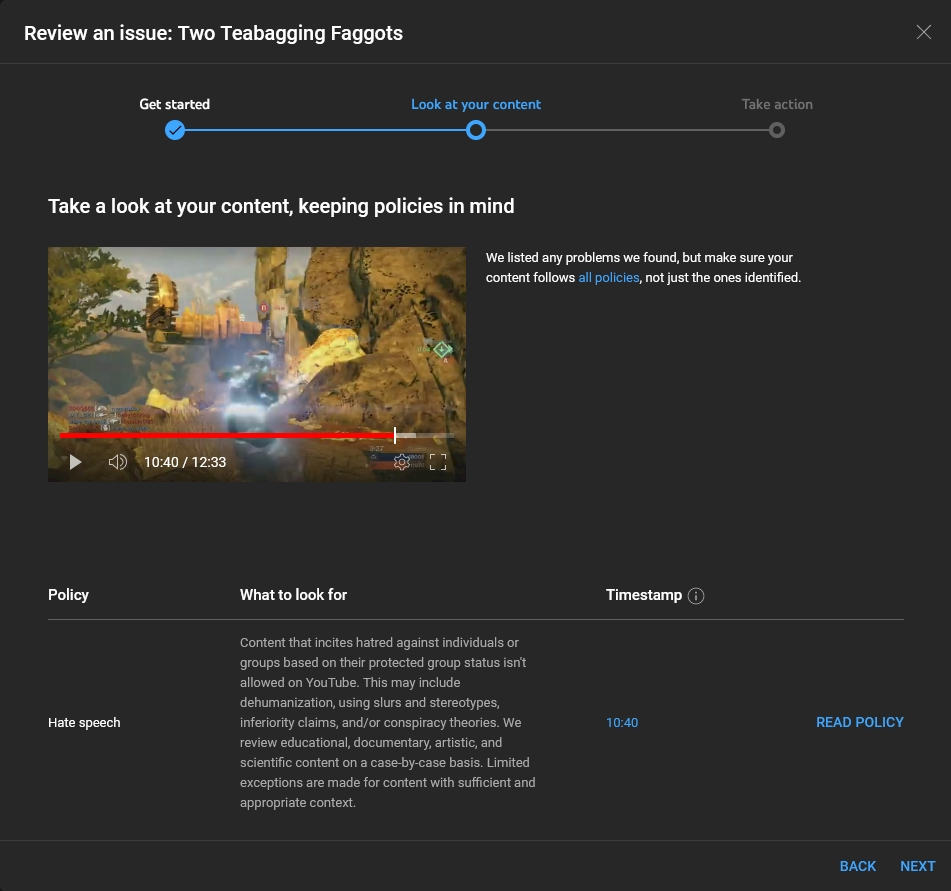This screenshot has width=951, height=891.
Task: Click the info icon beside Timestamp
Action: (x=697, y=596)
